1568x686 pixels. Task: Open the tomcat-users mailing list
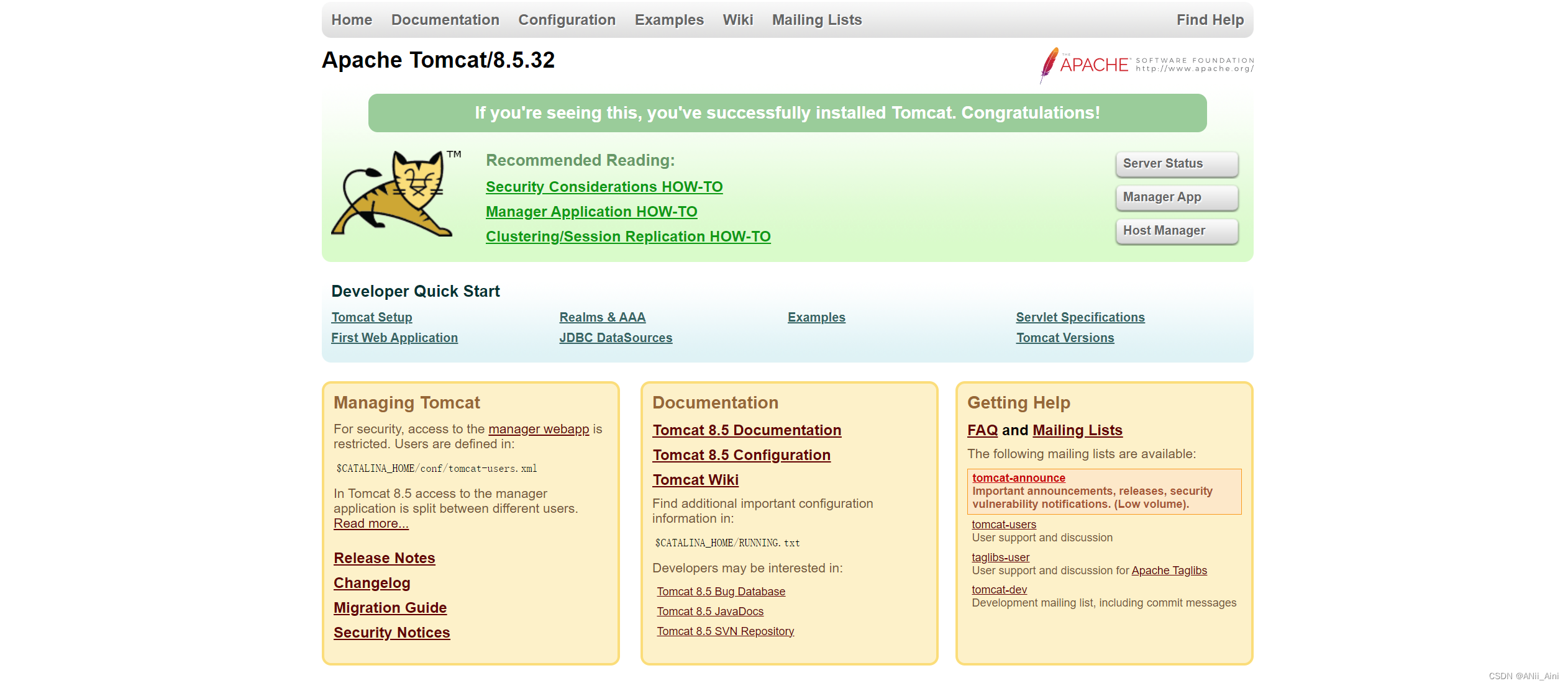[x=1003, y=525]
